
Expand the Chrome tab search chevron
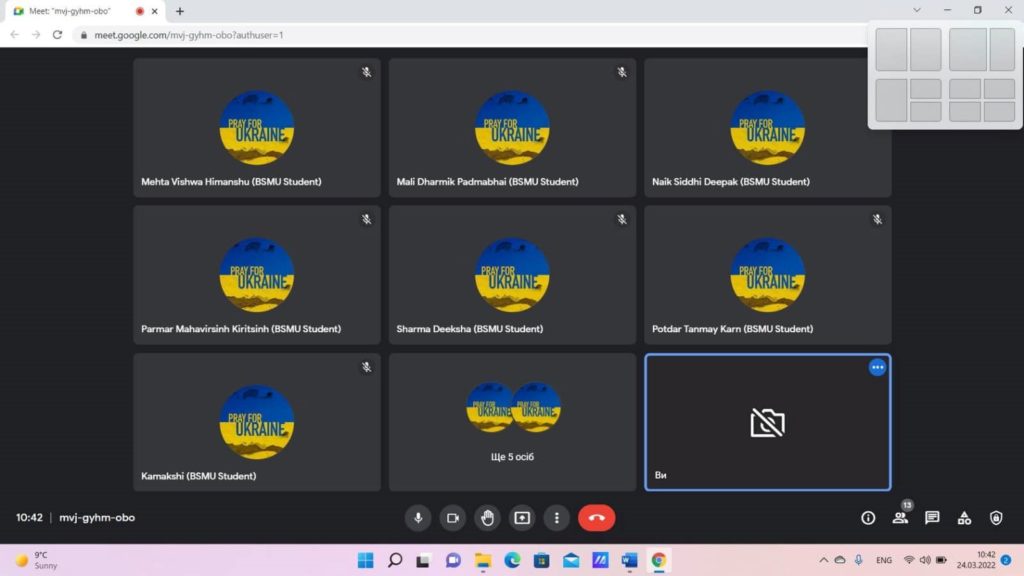pyautogui.click(x=917, y=10)
